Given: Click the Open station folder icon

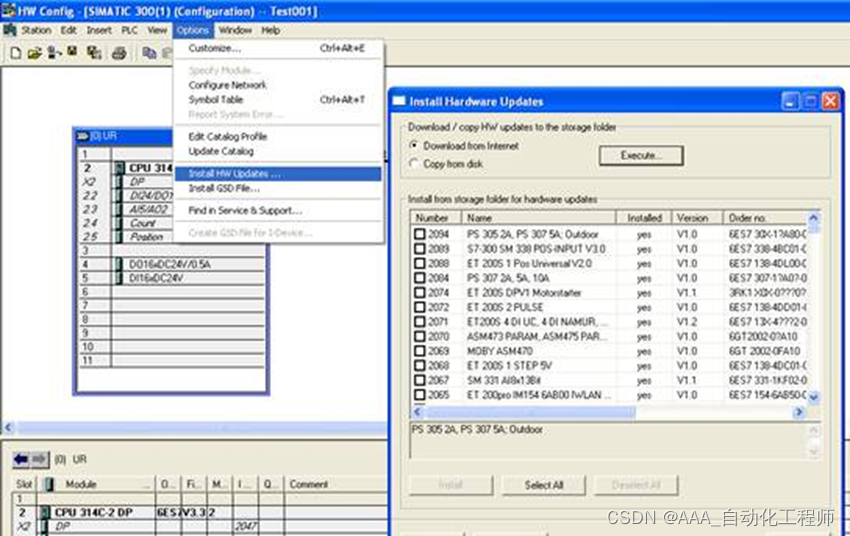Looking at the screenshot, I should [x=35, y=53].
